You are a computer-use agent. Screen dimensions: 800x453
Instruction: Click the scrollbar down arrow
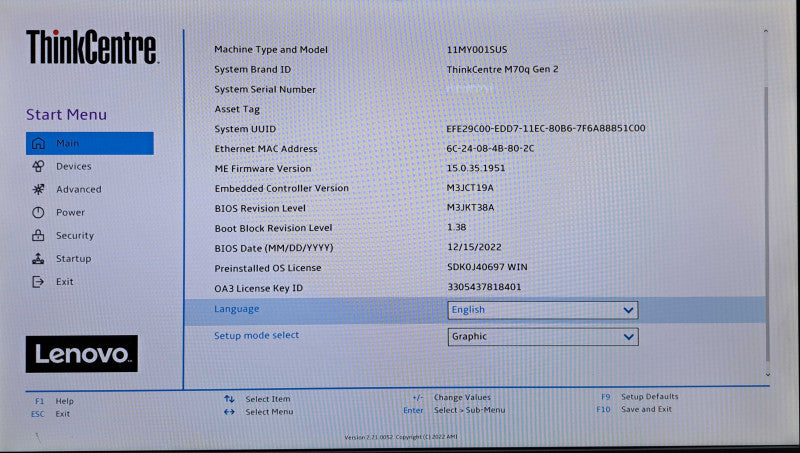(767, 375)
